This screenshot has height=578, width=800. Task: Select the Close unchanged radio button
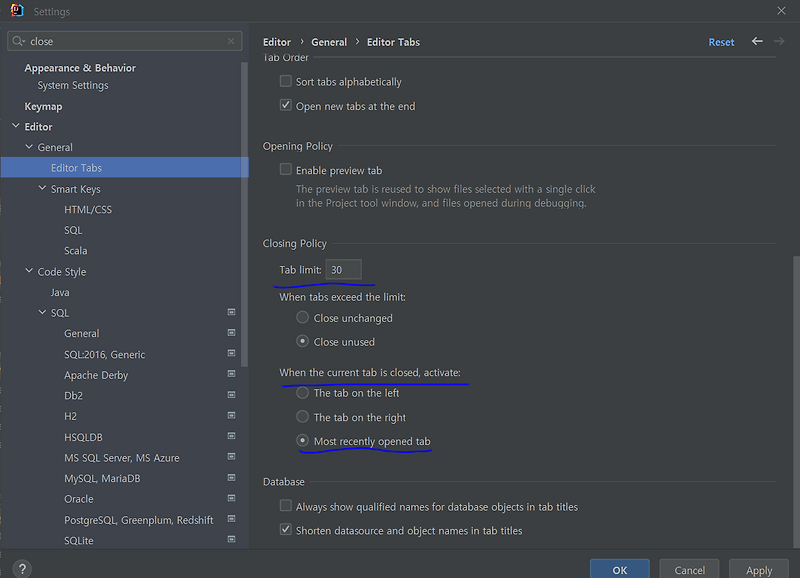coord(302,317)
